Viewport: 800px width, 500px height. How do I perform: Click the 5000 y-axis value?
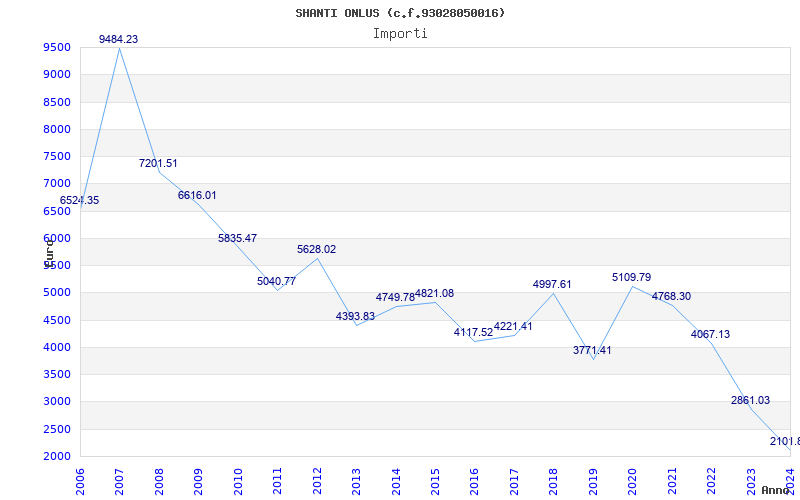click(57, 293)
